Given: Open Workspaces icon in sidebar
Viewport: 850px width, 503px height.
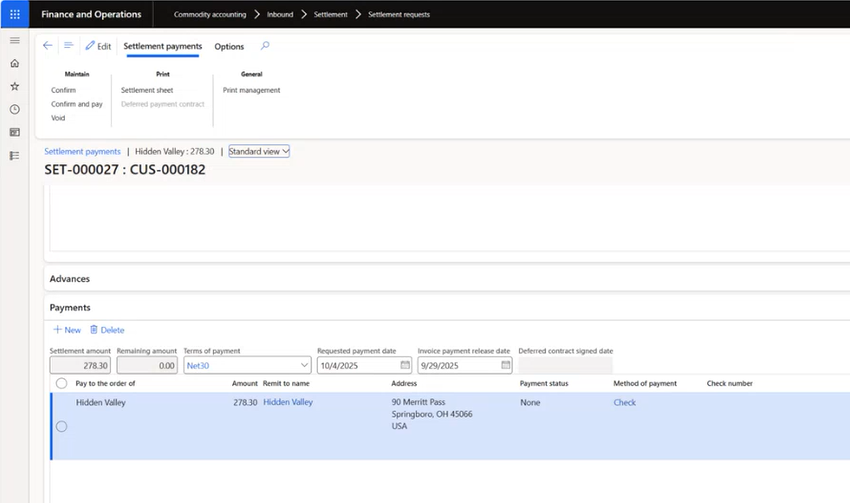Looking at the screenshot, I should [14, 132].
